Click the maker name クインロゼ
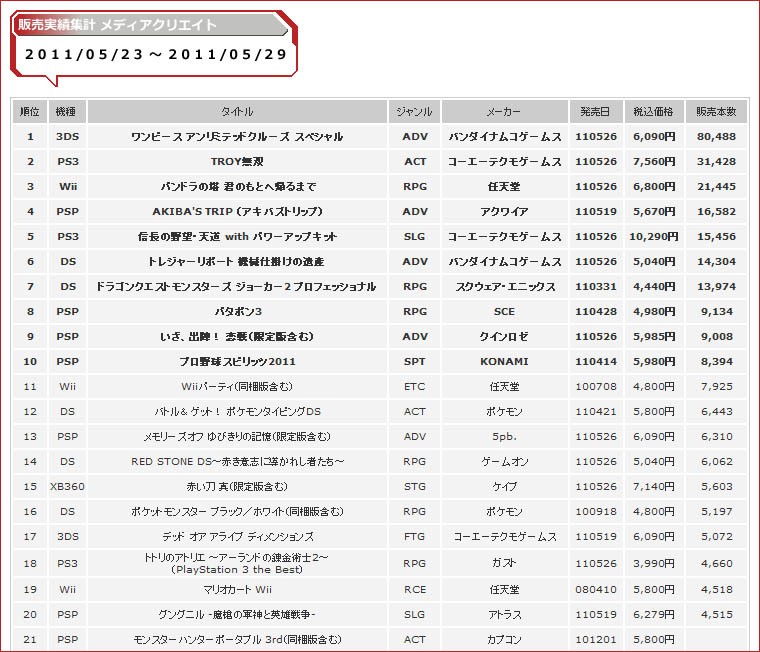 coord(504,336)
